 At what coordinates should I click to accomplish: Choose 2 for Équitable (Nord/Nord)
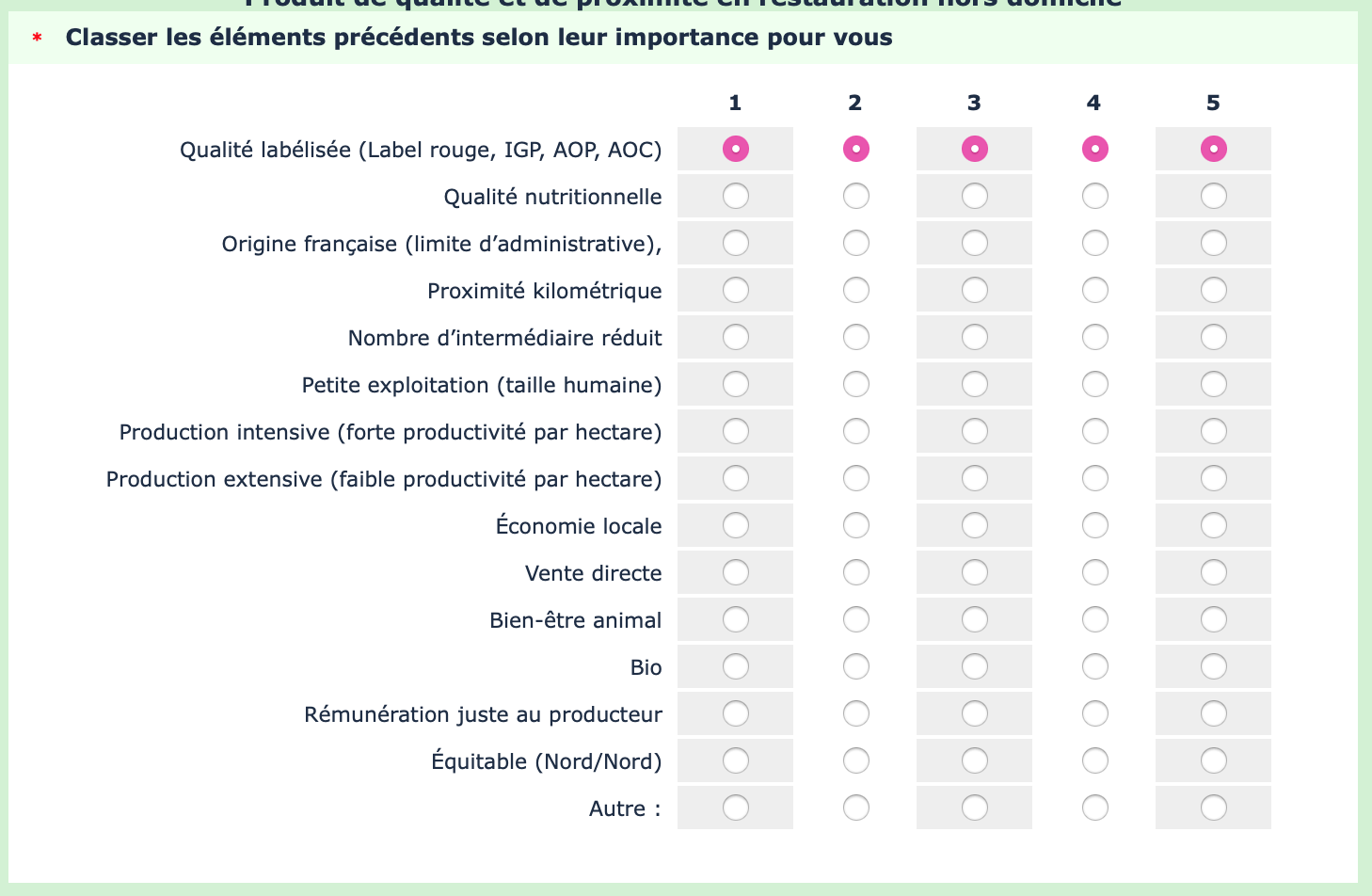pyautogui.click(x=856, y=760)
